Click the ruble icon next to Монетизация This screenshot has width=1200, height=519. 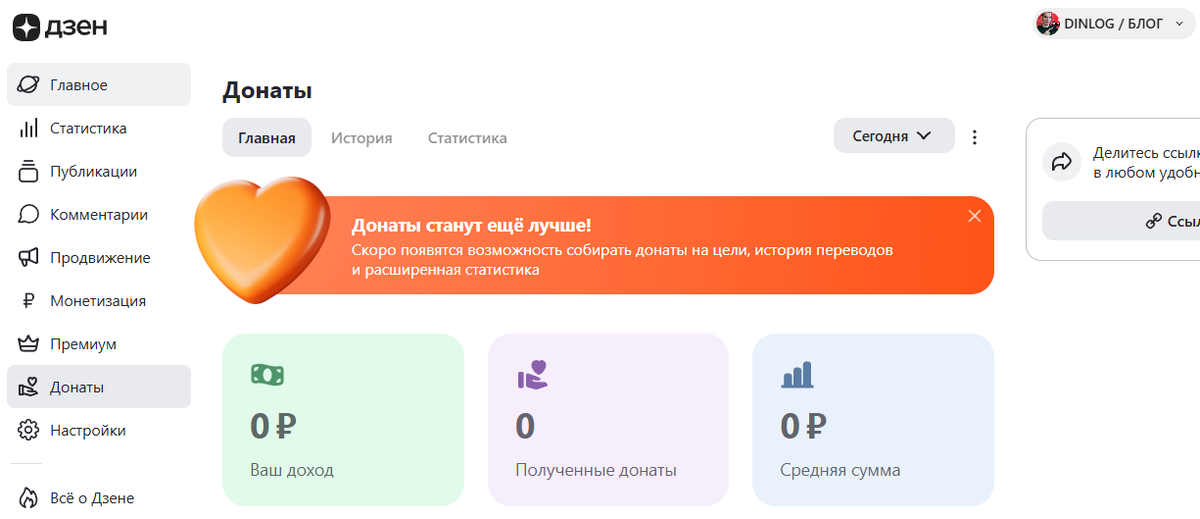tap(29, 301)
